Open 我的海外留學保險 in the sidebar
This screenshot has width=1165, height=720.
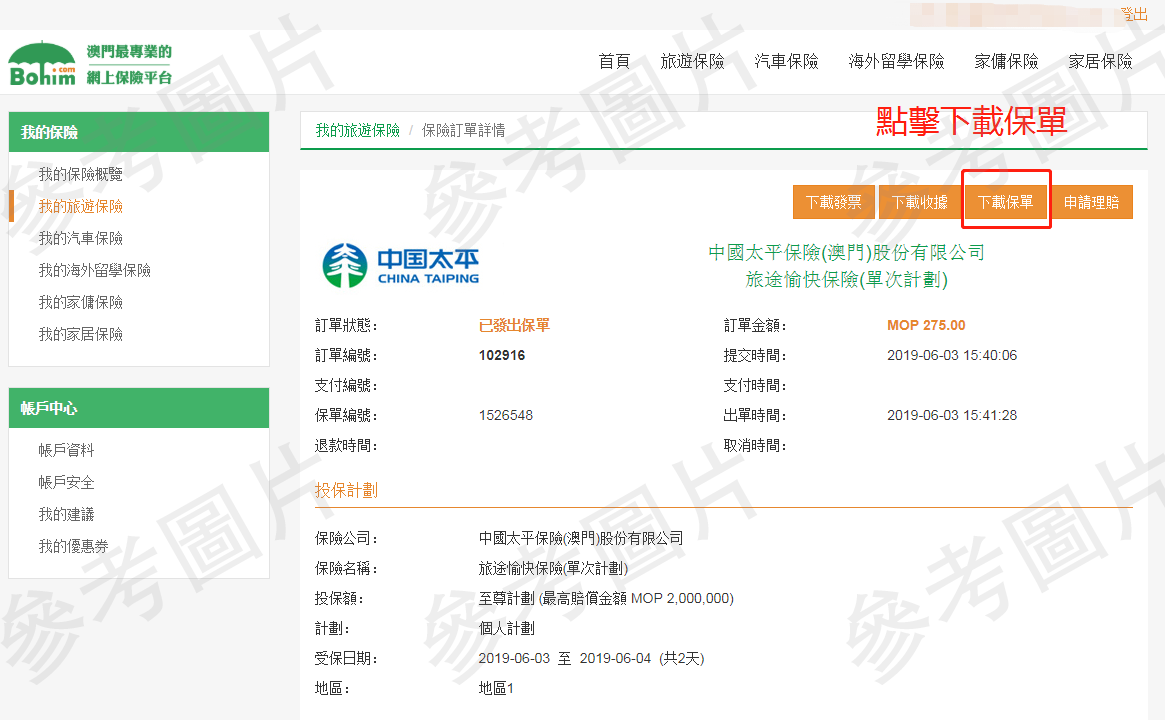(x=94, y=270)
